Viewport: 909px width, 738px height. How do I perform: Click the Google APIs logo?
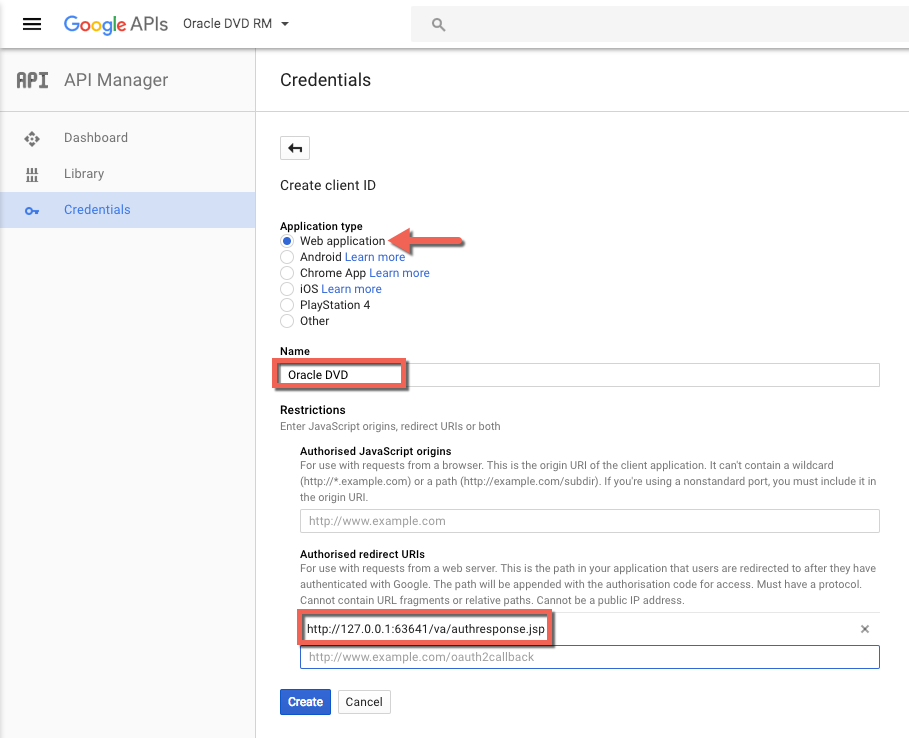(x=116, y=24)
